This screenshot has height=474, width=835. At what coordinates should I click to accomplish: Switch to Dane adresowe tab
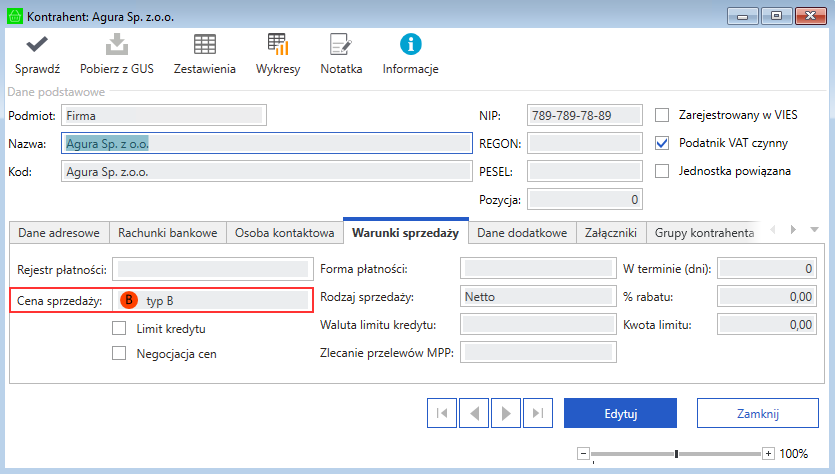click(59, 233)
